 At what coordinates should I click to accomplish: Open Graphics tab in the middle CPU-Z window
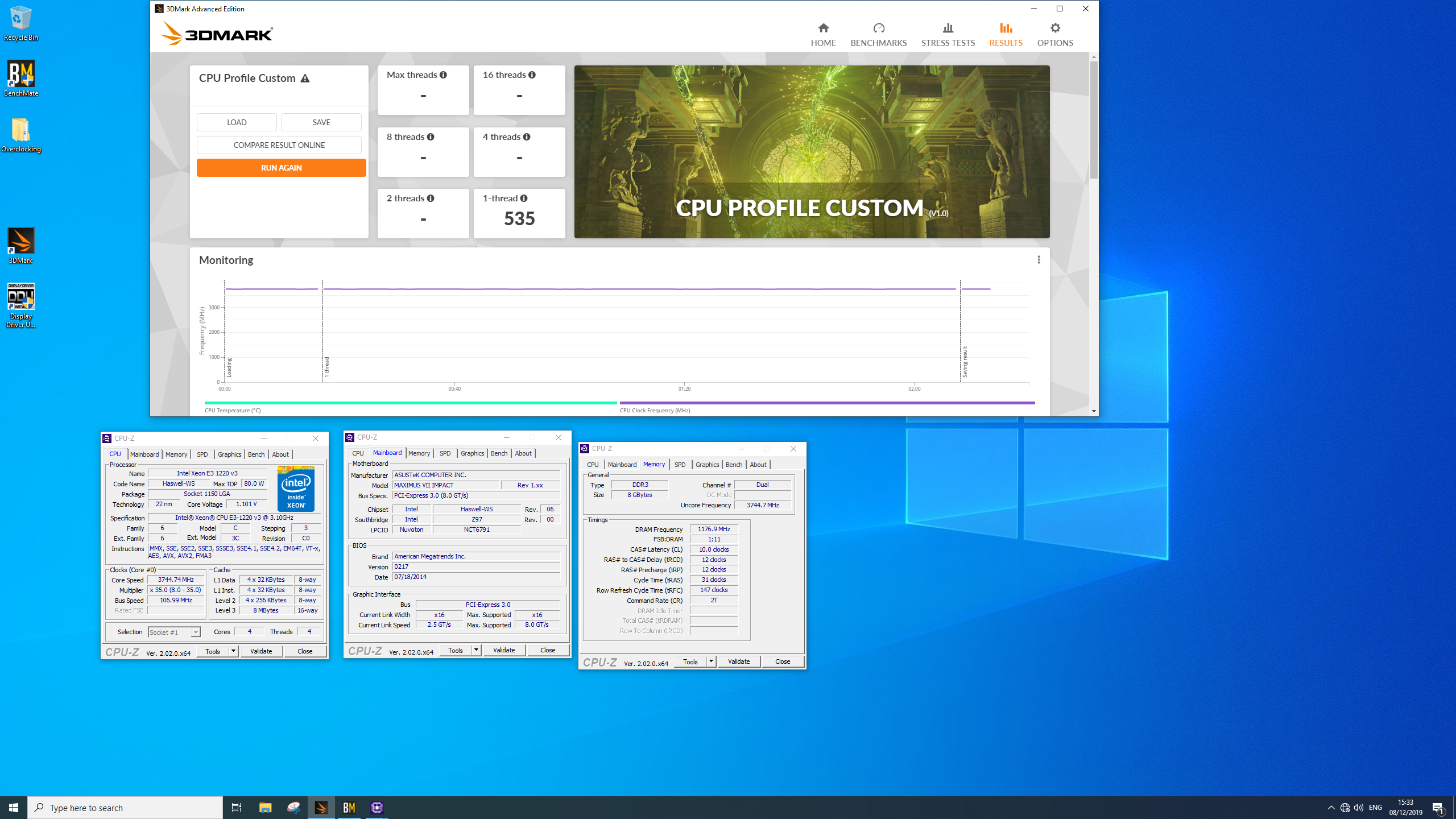point(472,453)
